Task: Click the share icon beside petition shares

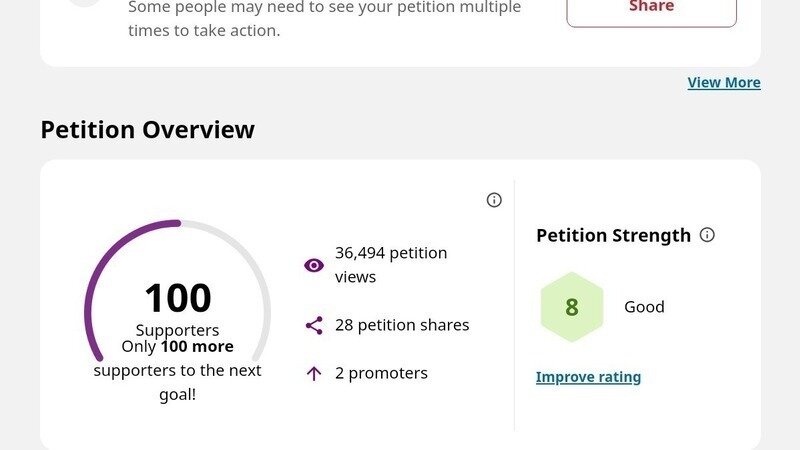Action: coord(314,325)
